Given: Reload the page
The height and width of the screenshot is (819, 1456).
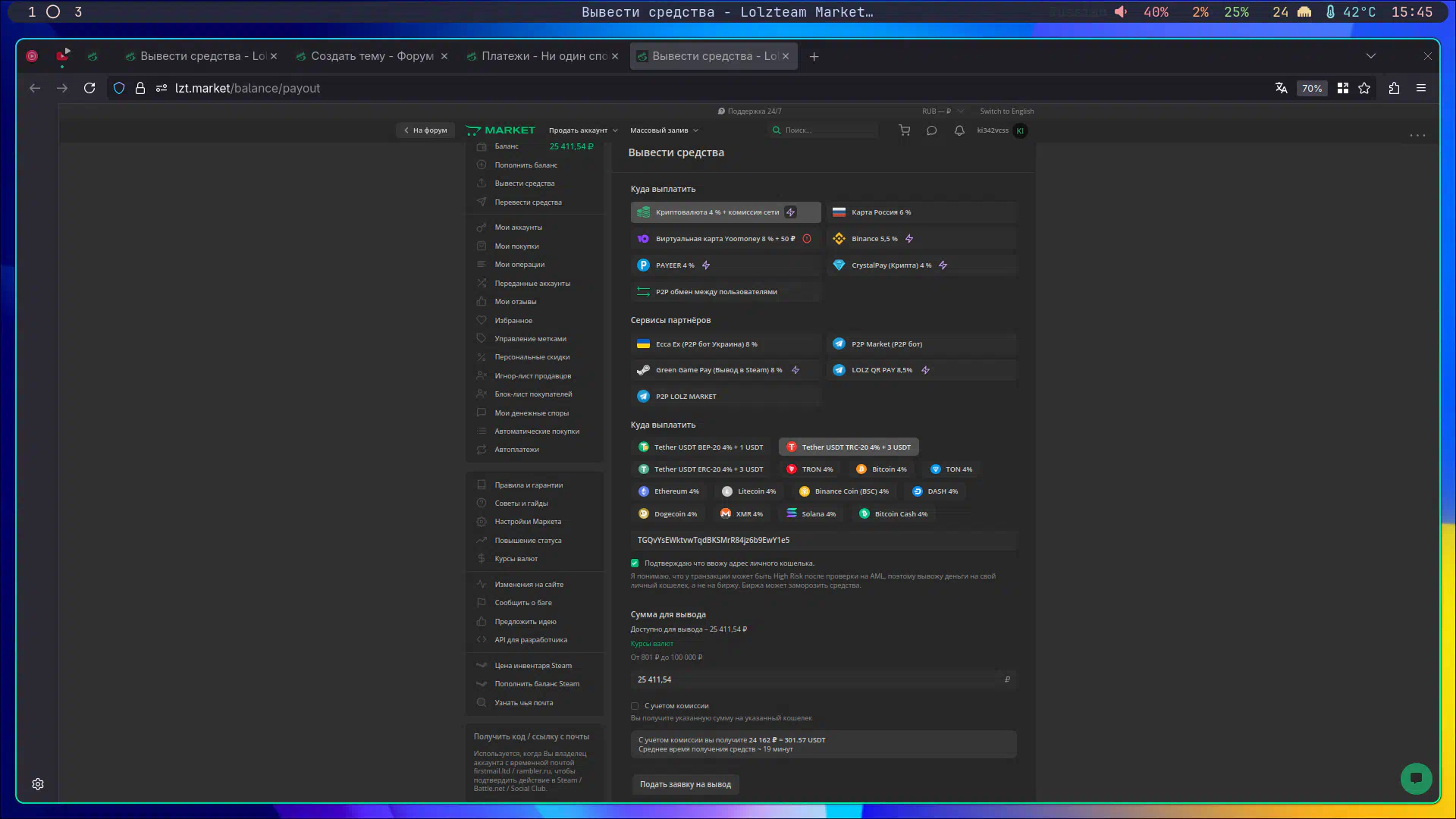Looking at the screenshot, I should (x=89, y=88).
